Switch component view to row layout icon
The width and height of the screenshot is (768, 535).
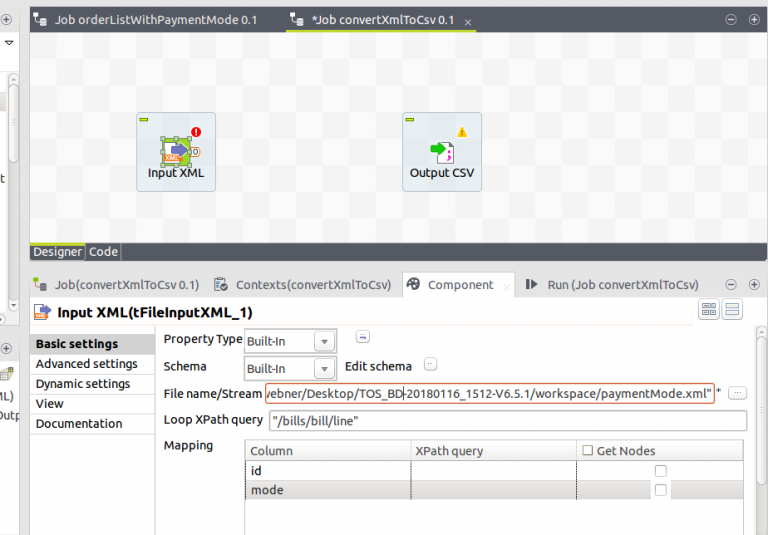point(732,311)
